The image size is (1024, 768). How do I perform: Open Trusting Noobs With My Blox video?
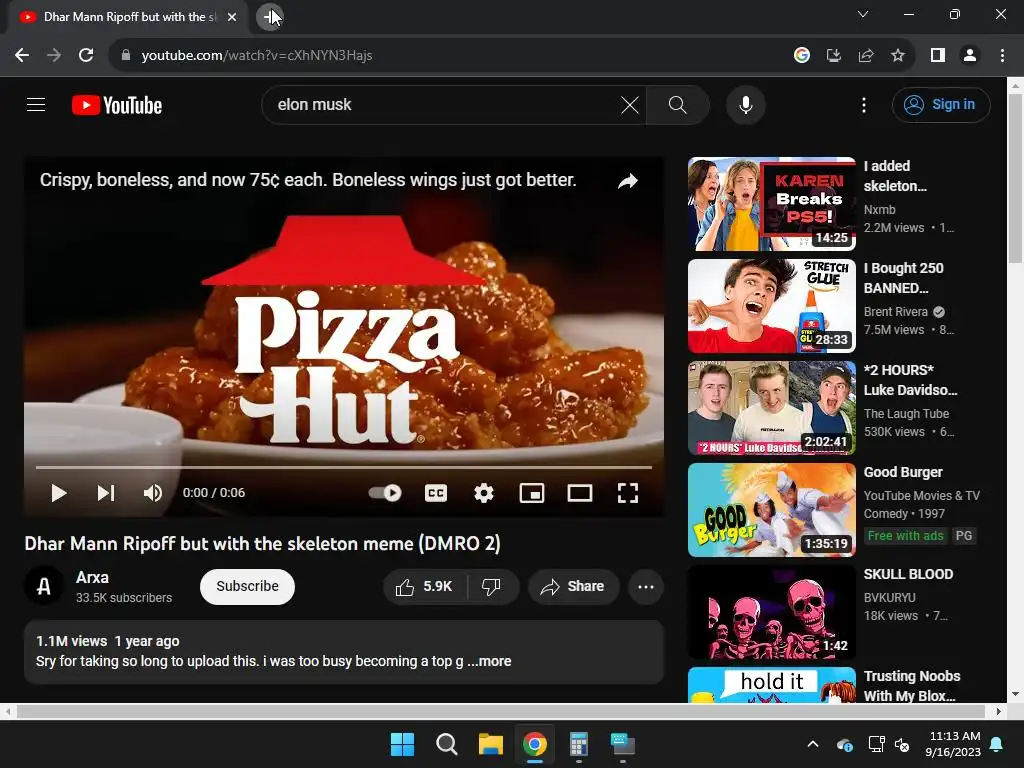[912, 686]
